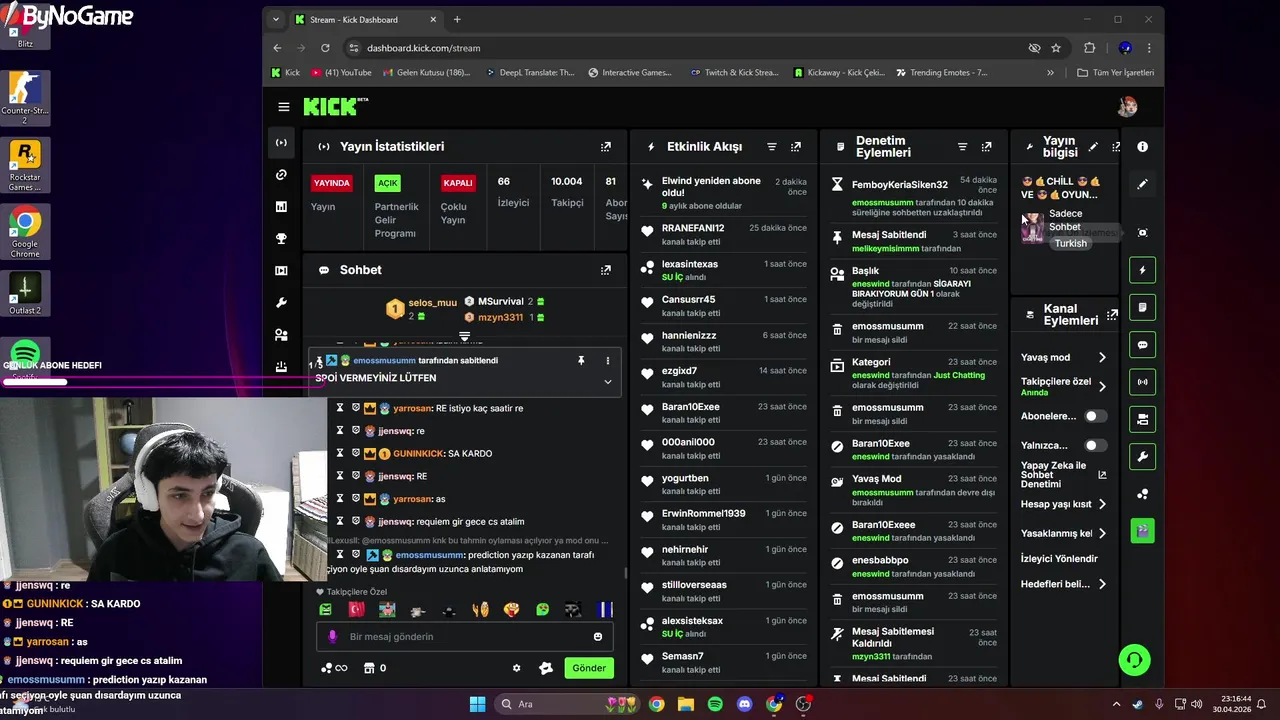Toggle the Yalnızca... switch
1280x720 pixels.
coord(1096,446)
